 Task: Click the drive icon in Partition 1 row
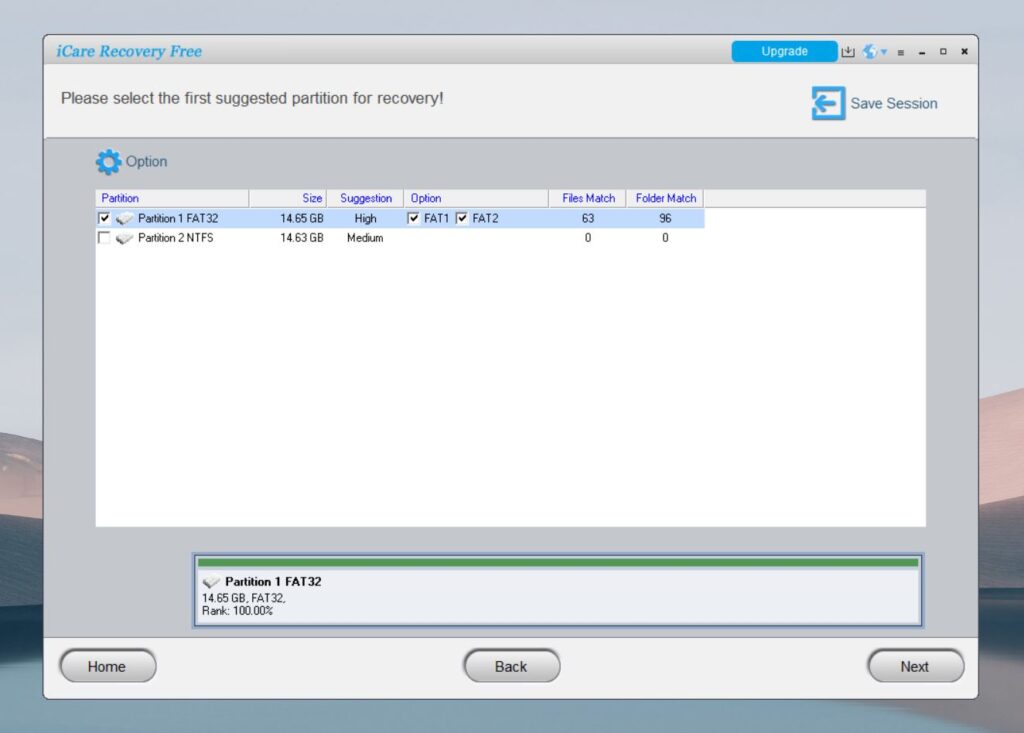124,218
